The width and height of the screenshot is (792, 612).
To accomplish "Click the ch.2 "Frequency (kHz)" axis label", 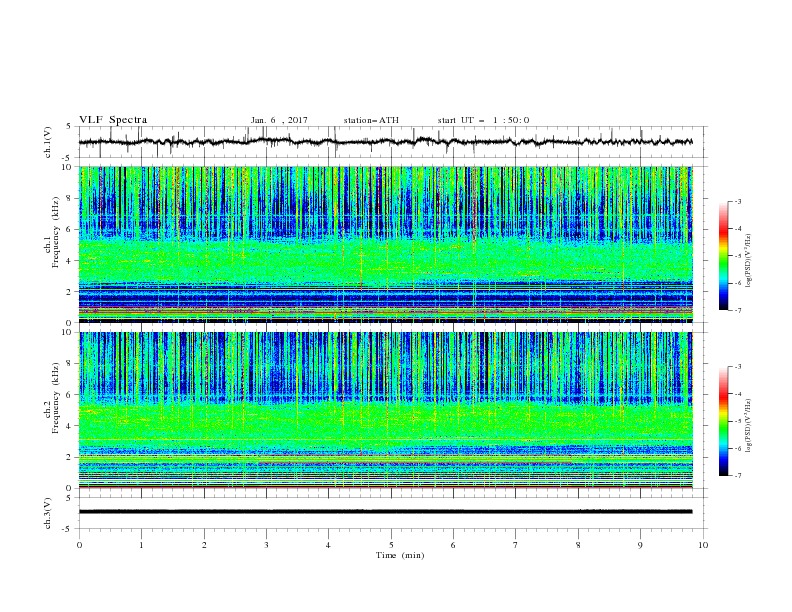I will point(56,396).
